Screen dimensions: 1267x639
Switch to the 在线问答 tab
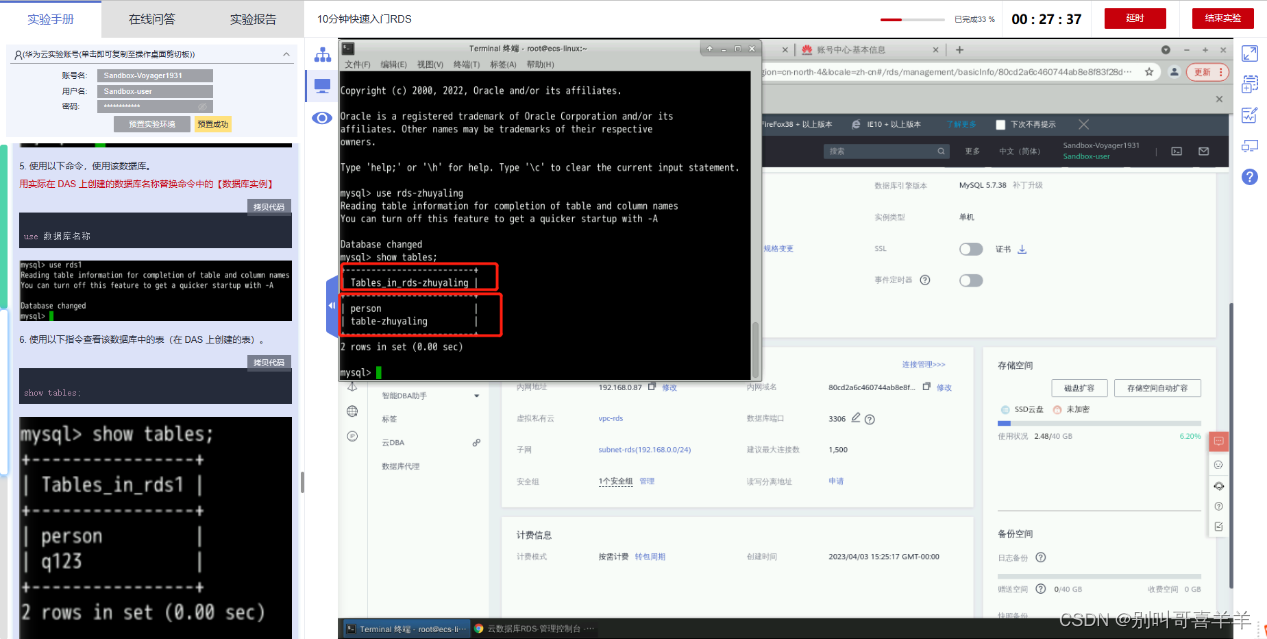click(152, 18)
